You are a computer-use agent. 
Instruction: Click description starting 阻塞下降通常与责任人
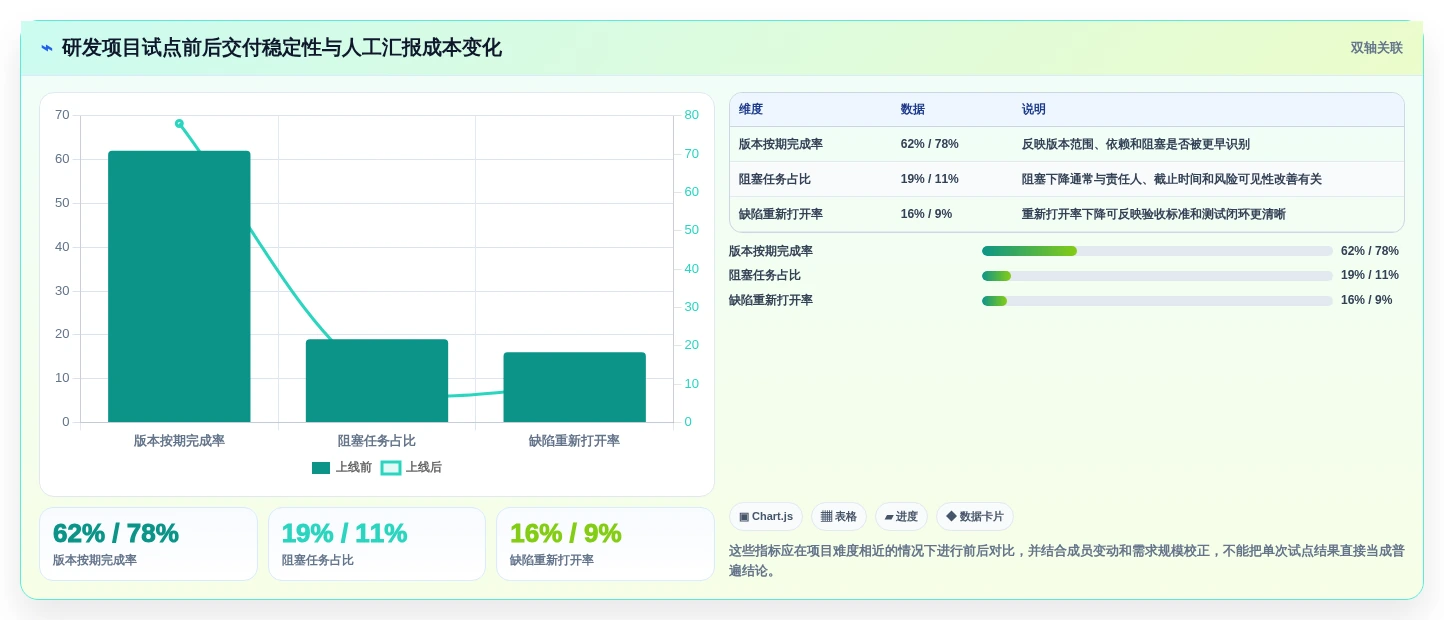(1172, 179)
